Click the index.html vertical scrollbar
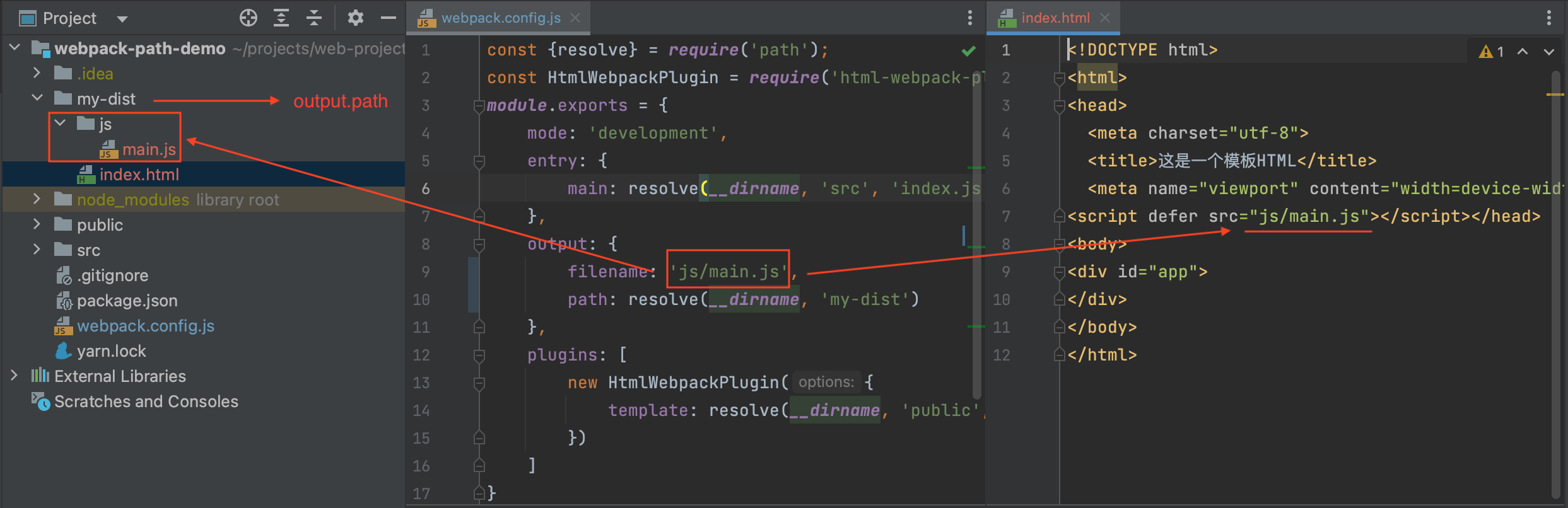 point(1555,284)
